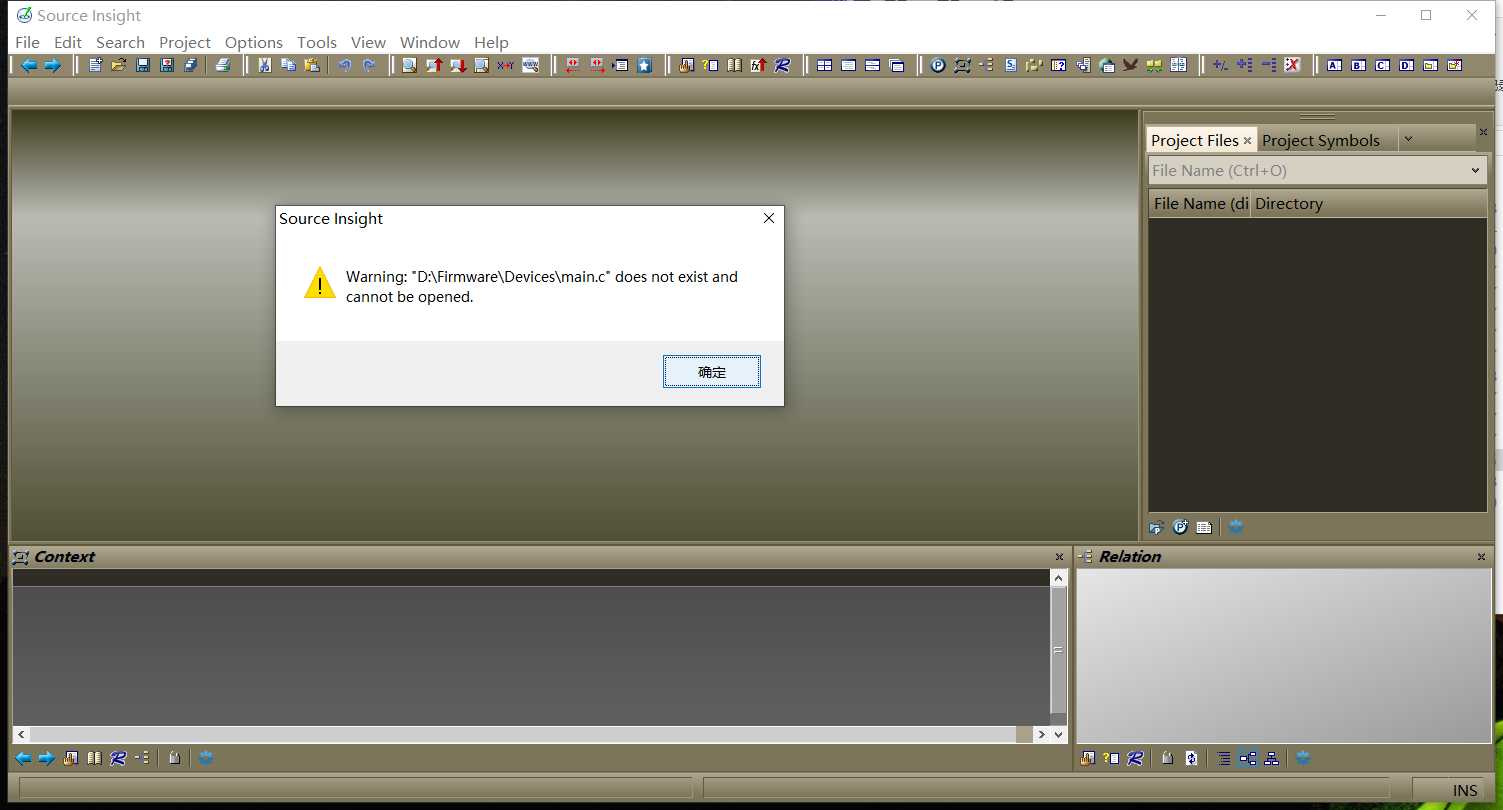Close the Context panel
The height and width of the screenshot is (810, 1503).
(1059, 557)
